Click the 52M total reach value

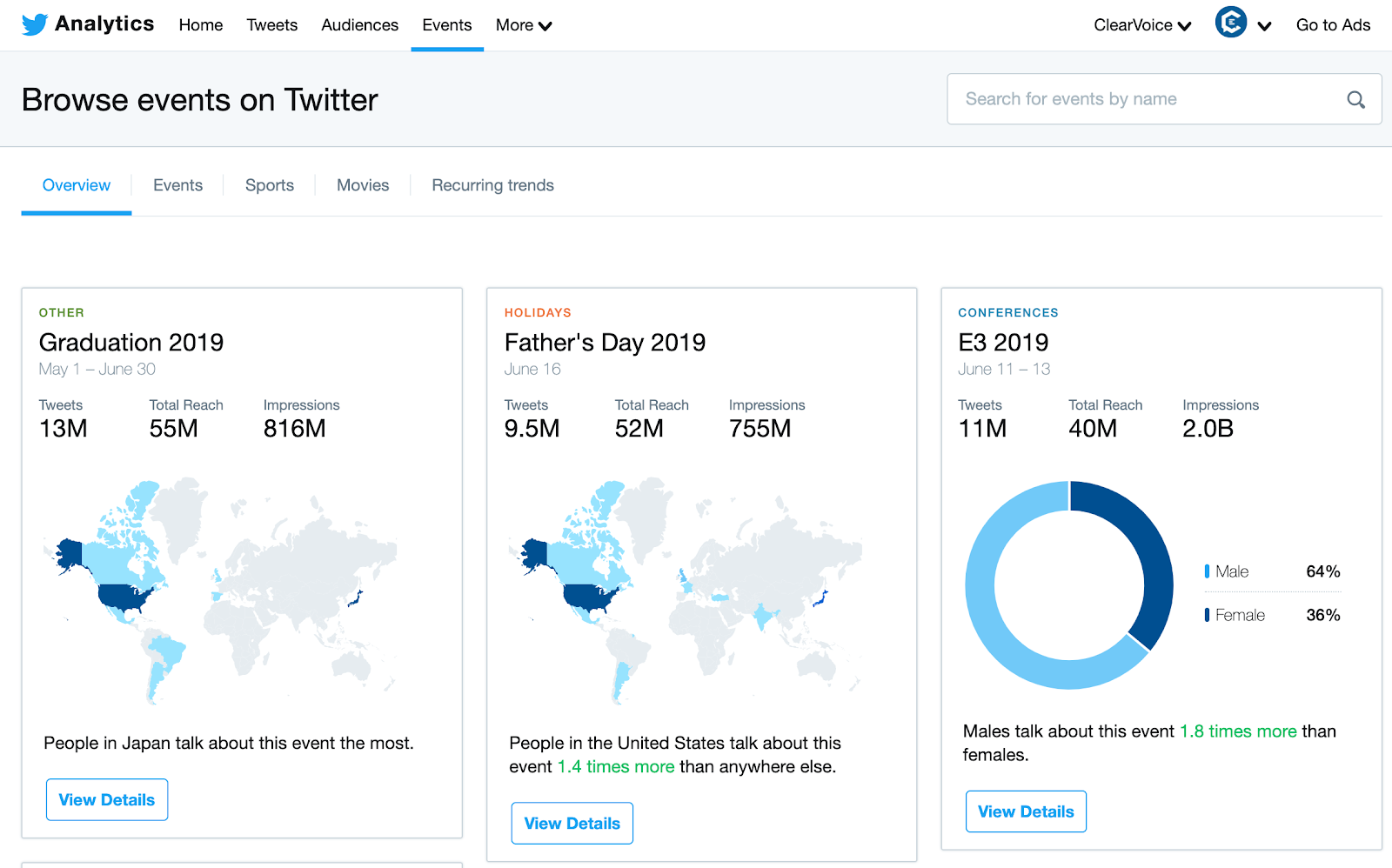click(x=639, y=429)
